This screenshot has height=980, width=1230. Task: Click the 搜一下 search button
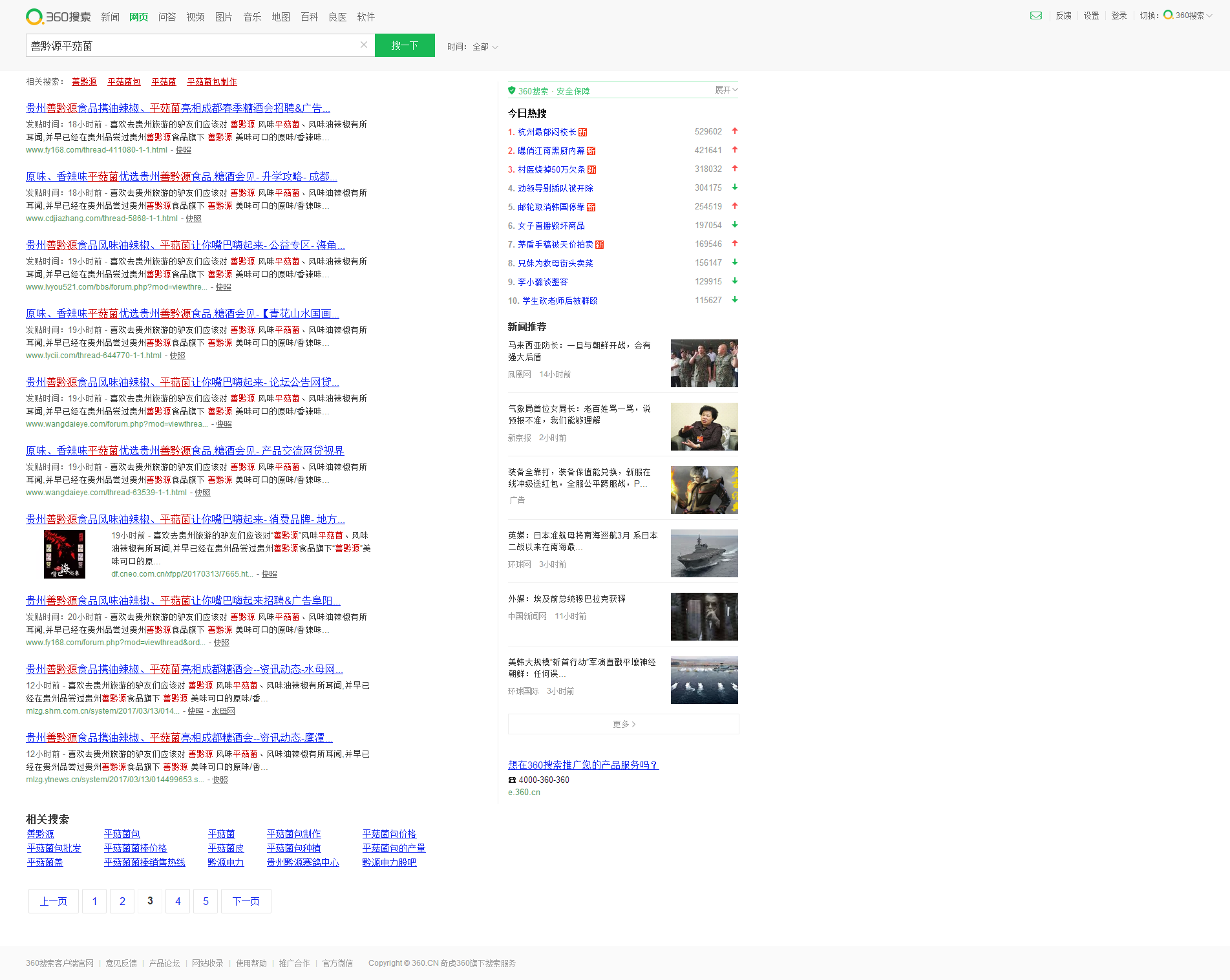[x=405, y=45]
